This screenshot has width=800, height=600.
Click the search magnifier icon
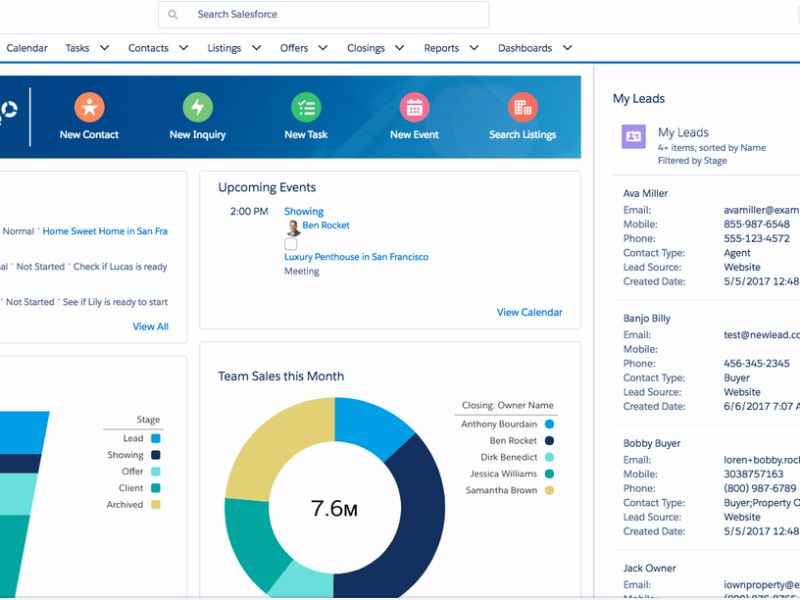(x=173, y=14)
